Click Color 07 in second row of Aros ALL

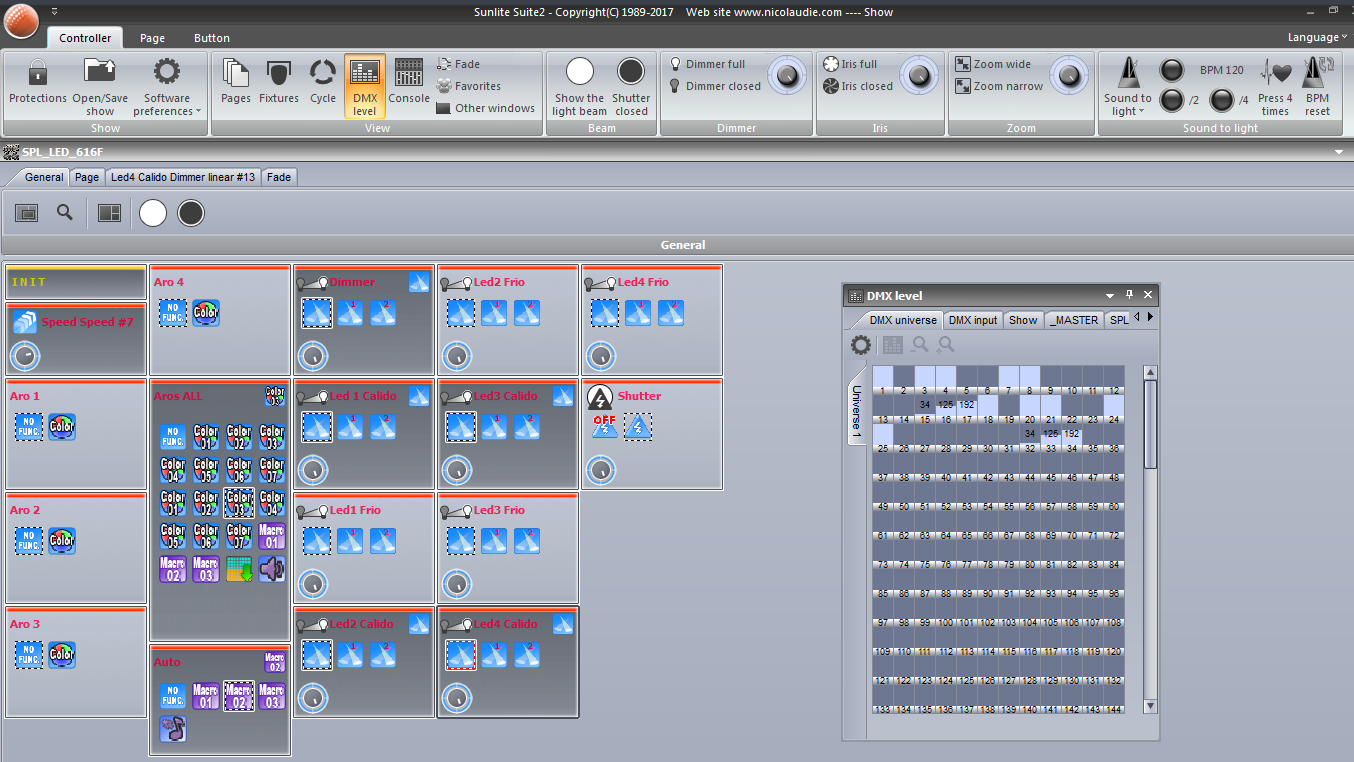[272, 470]
